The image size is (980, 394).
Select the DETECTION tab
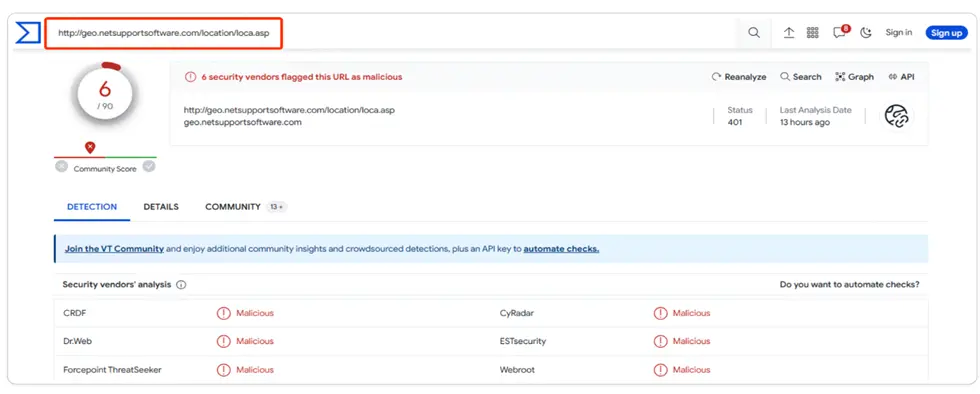tap(92, 207)
